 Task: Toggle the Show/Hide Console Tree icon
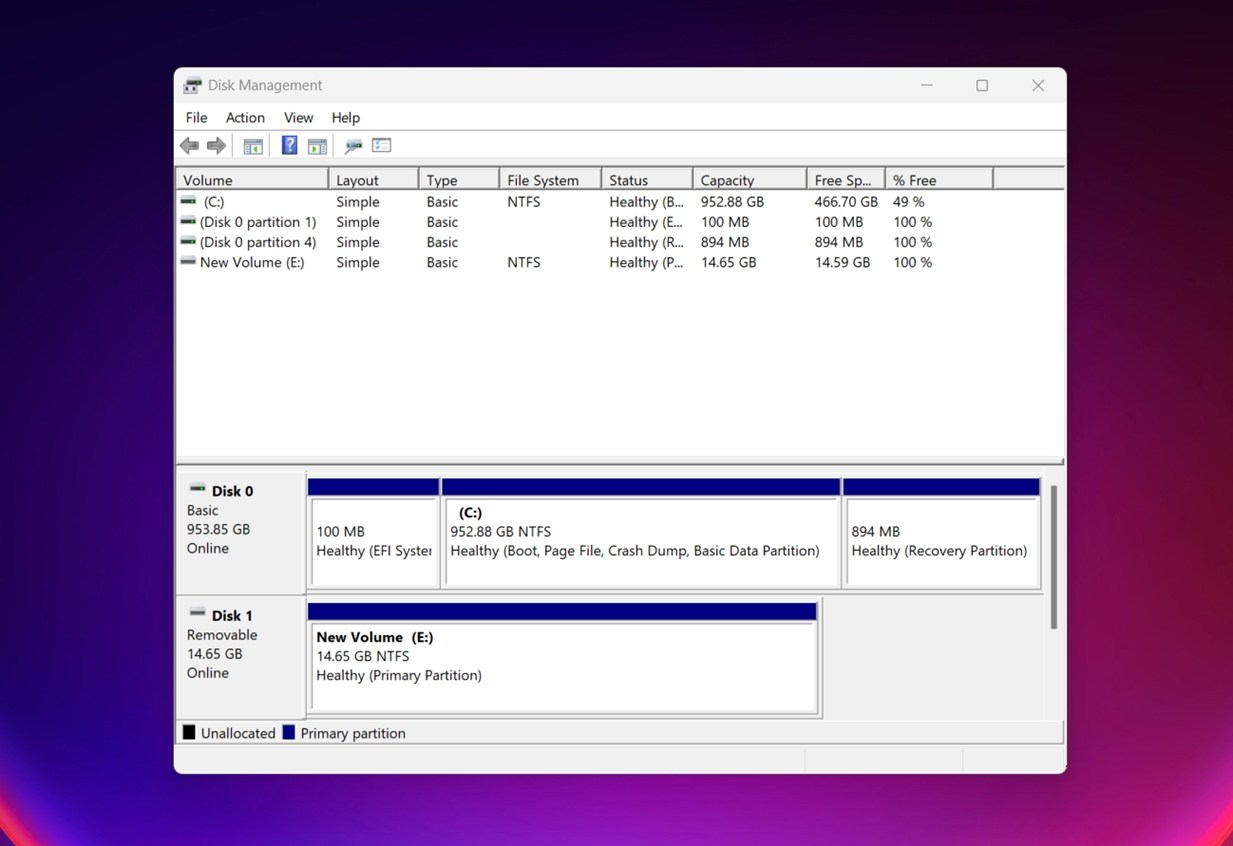[253, 146]
